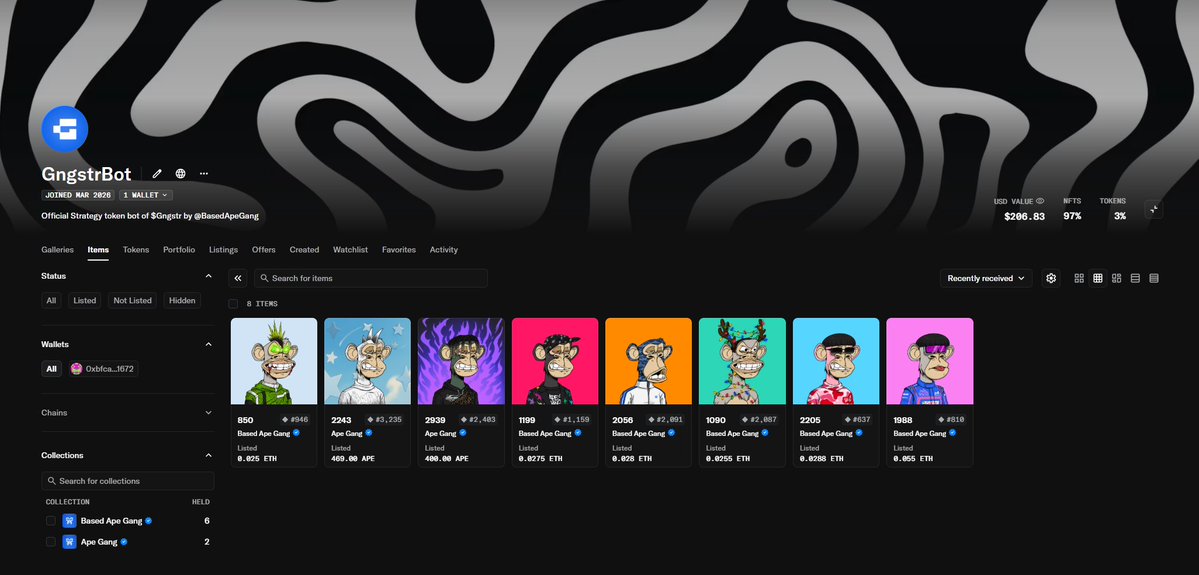Expand the Chains filter section
Viewport: 1199px width, 575px height.
209,413
